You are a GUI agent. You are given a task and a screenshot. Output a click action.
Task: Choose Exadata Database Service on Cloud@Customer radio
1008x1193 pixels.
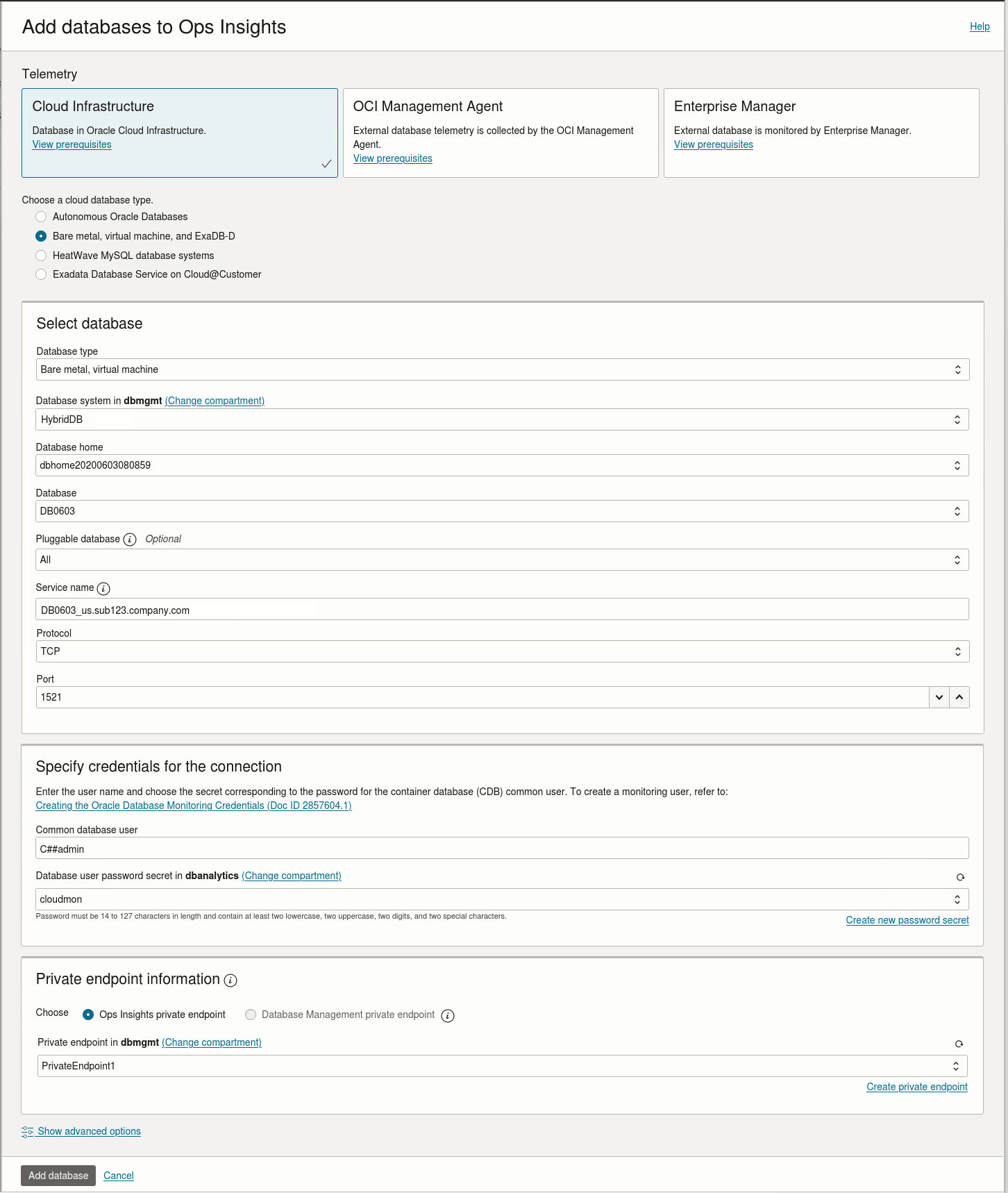click(41, 274)
